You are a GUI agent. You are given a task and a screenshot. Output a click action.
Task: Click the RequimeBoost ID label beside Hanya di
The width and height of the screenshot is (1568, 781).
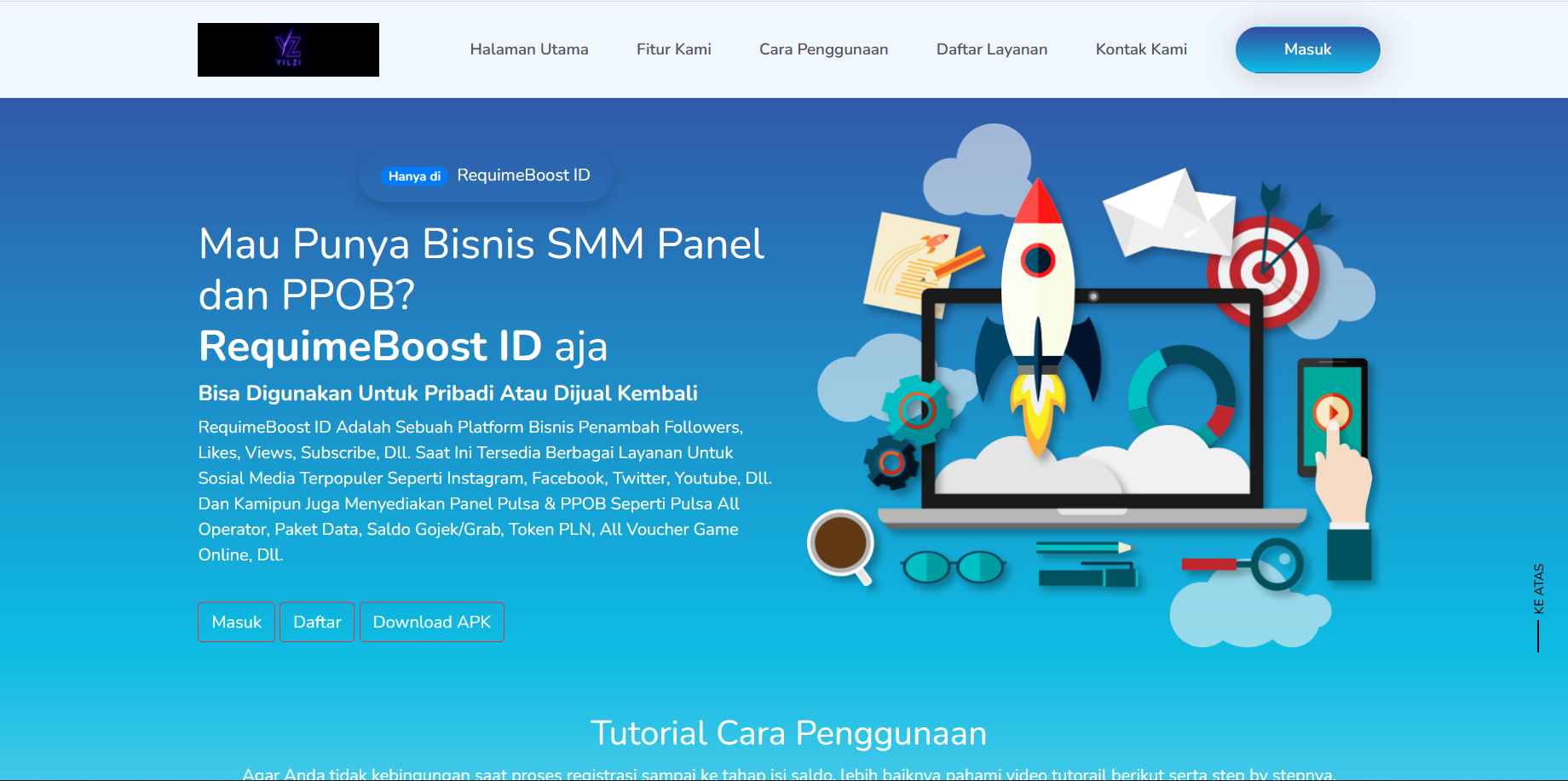[x=523, y=175]
